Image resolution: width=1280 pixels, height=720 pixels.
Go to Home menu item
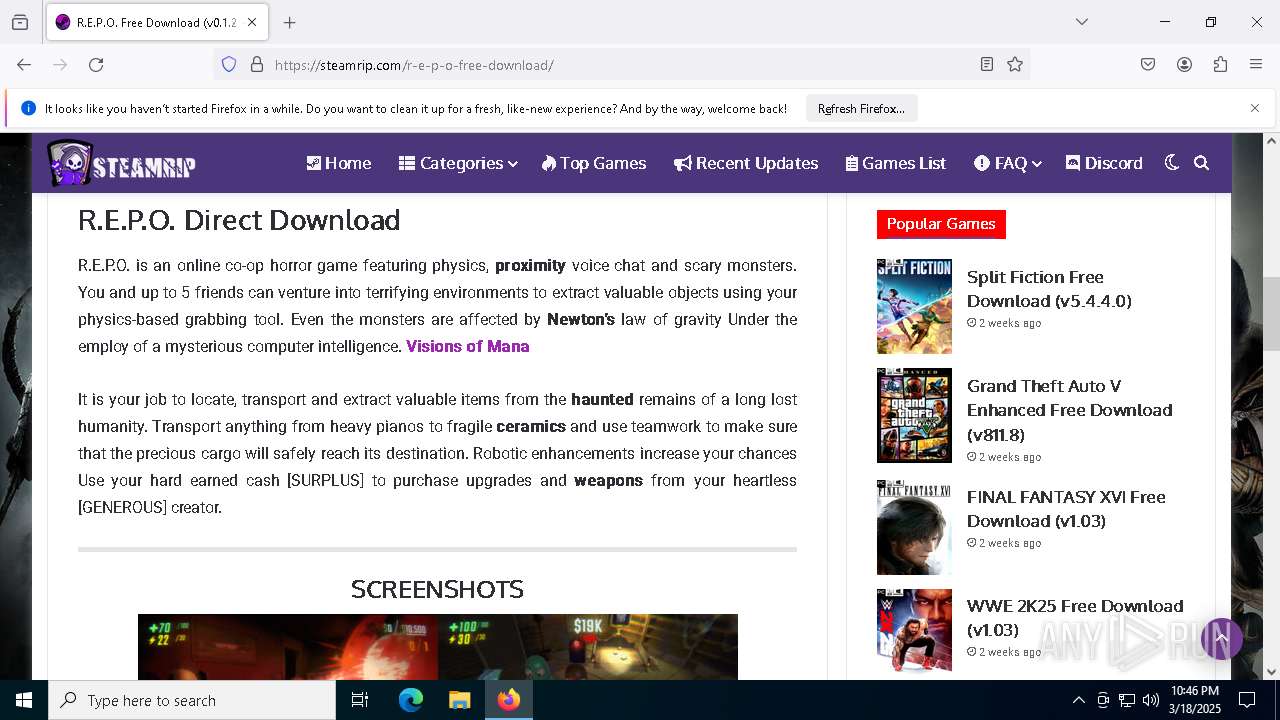[338, 163]
